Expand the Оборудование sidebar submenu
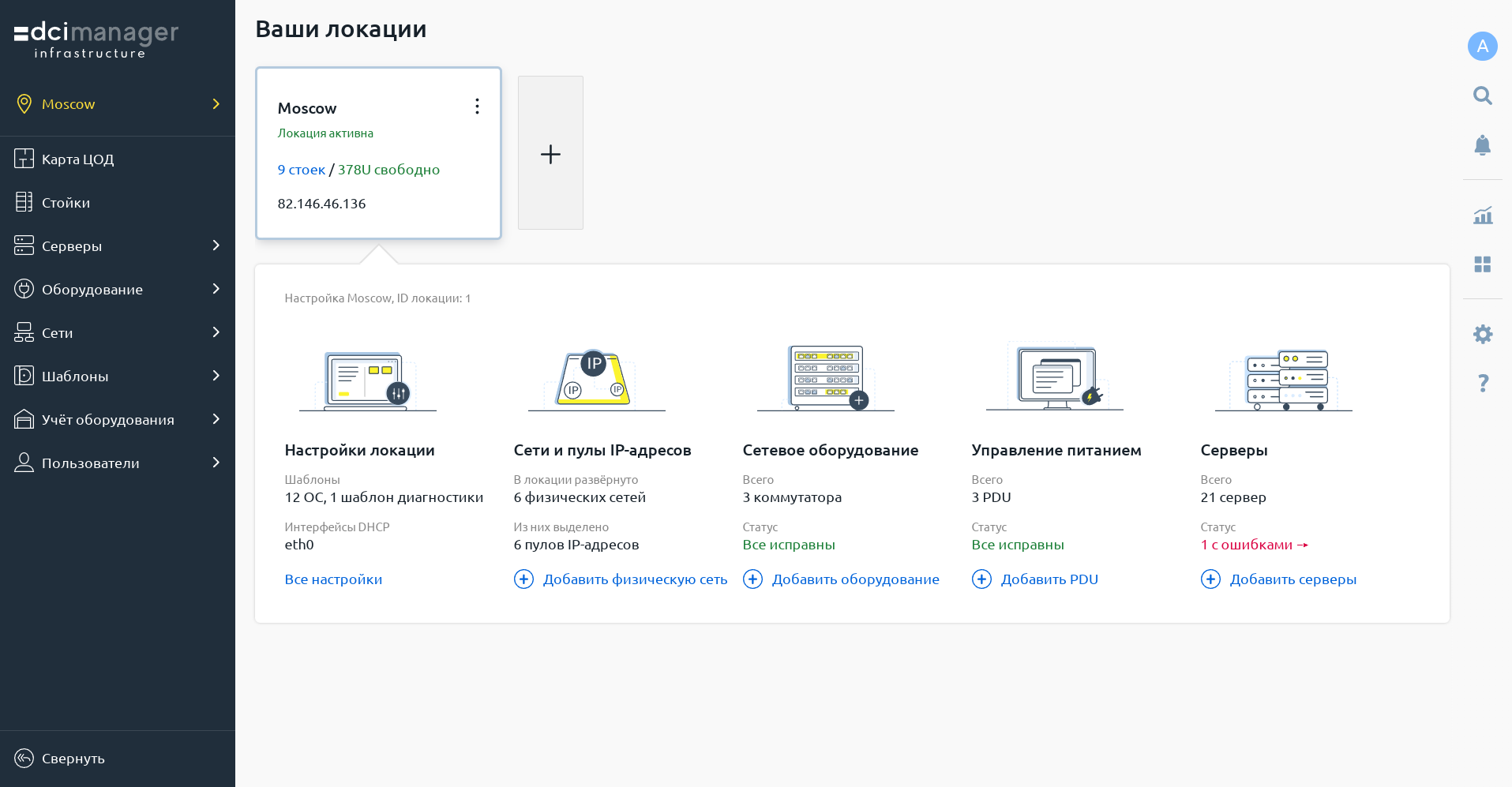This screenshot has width=1512, height=787. click(216, 289)
